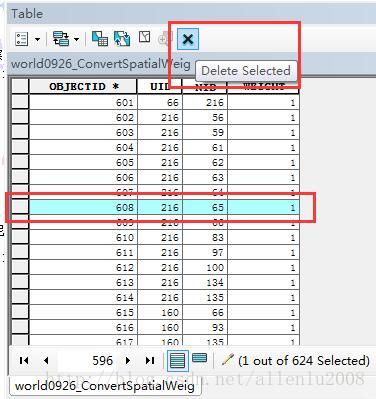This screenshot has height=399, width=376.
Task: Click NID cell 100 in row 612
Action: [x=205, y=267]
